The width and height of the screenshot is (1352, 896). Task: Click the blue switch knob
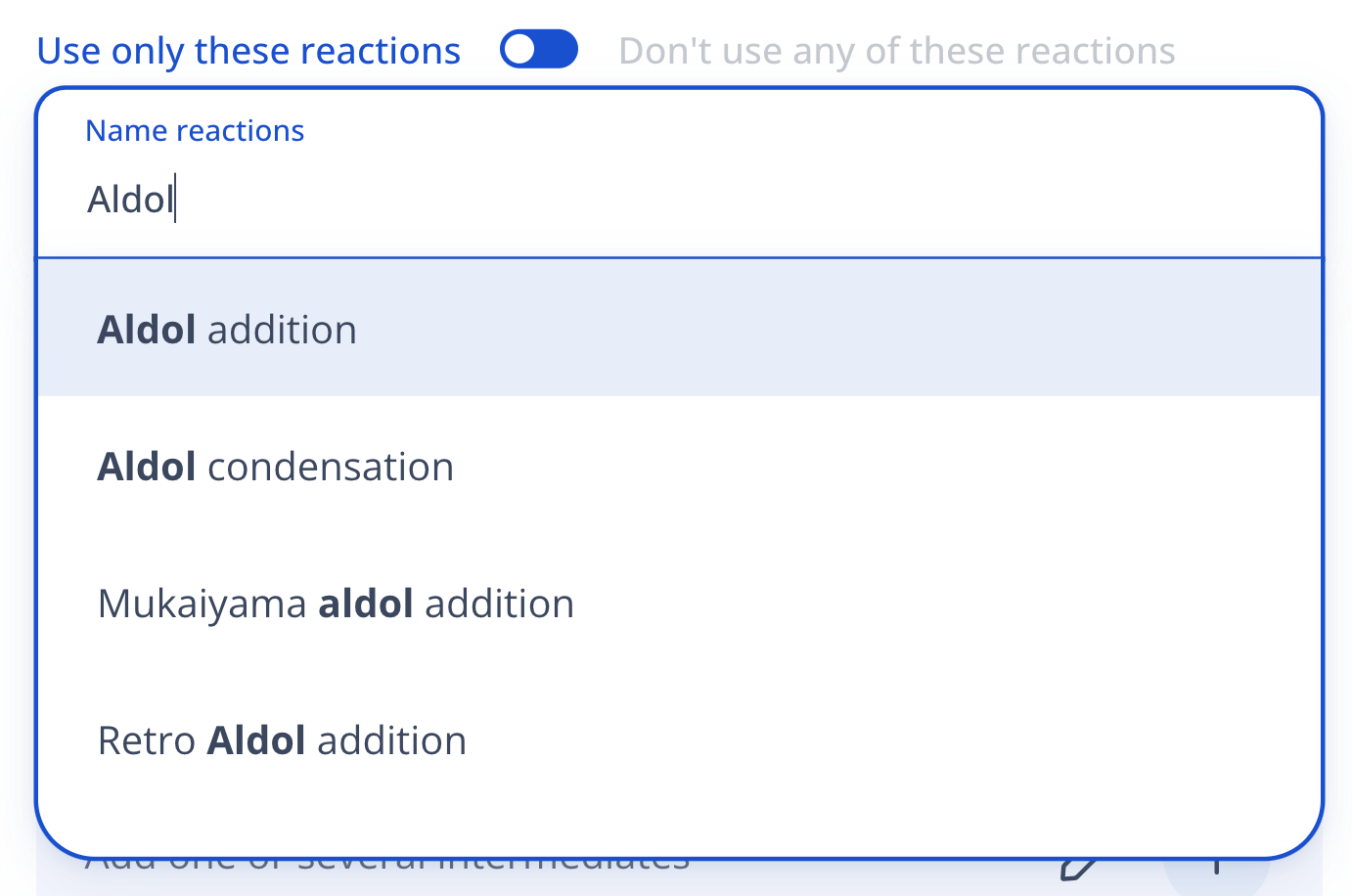(519, 50)
